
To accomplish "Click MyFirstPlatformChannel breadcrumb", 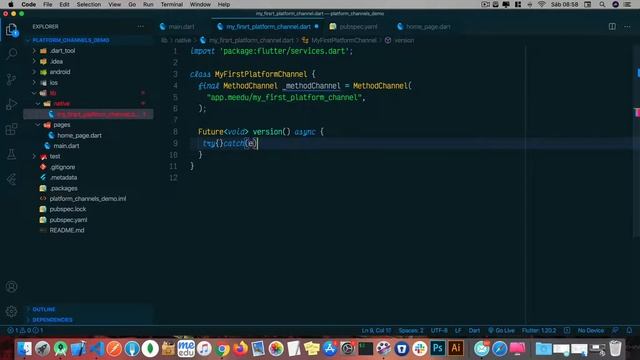I will click(344, 40).
